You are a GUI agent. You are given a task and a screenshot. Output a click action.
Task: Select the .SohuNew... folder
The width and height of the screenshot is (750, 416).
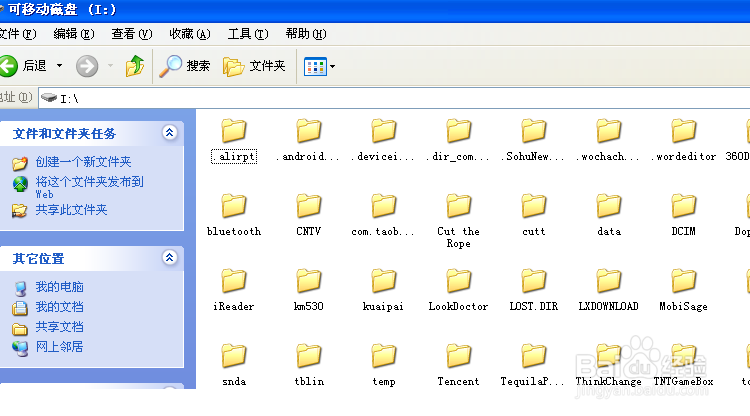point(533,141)
